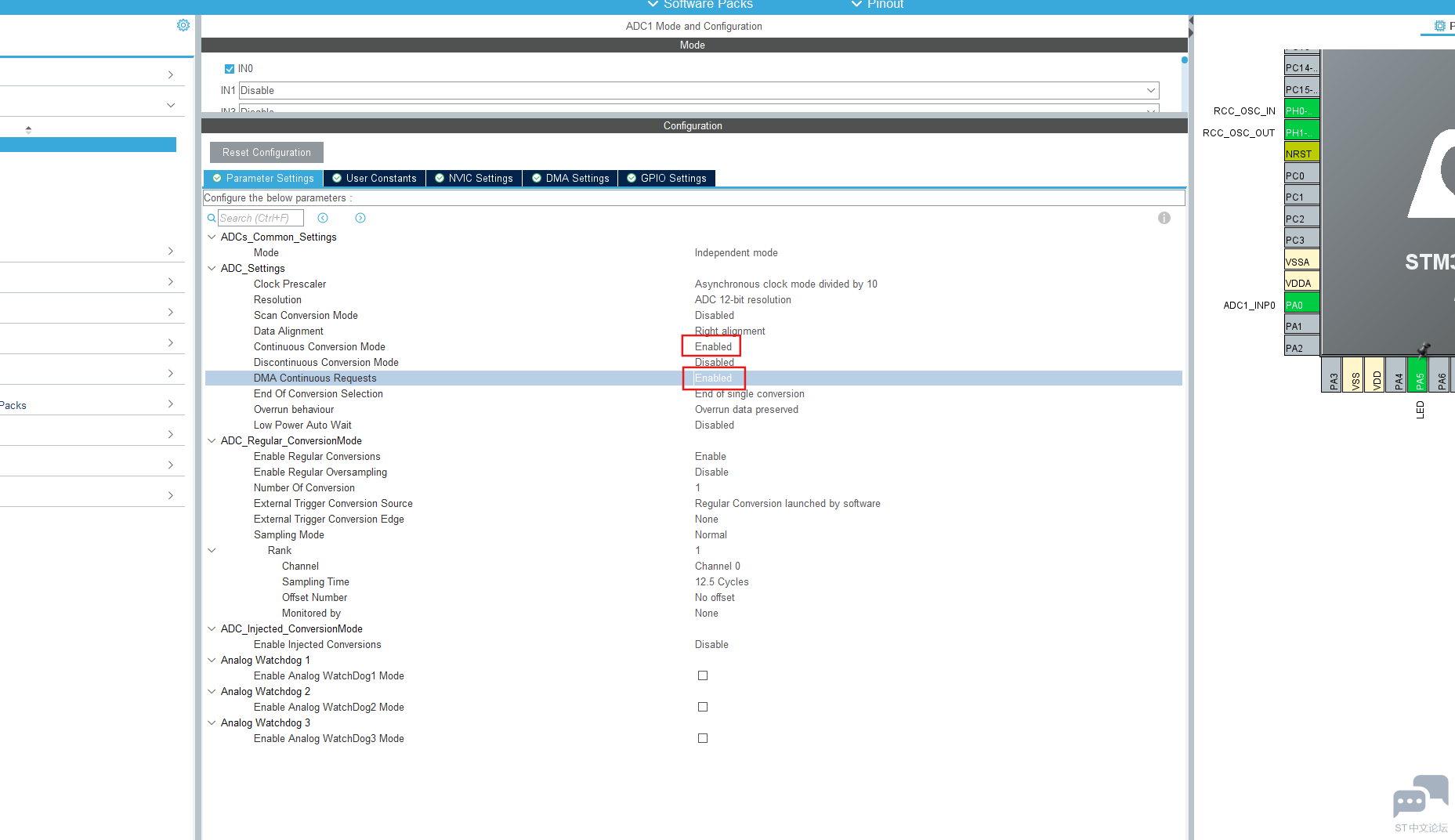Click the Scan Conversion Mode label
Viewport: 1455px width, 840px height.
(x=306, y=315)
